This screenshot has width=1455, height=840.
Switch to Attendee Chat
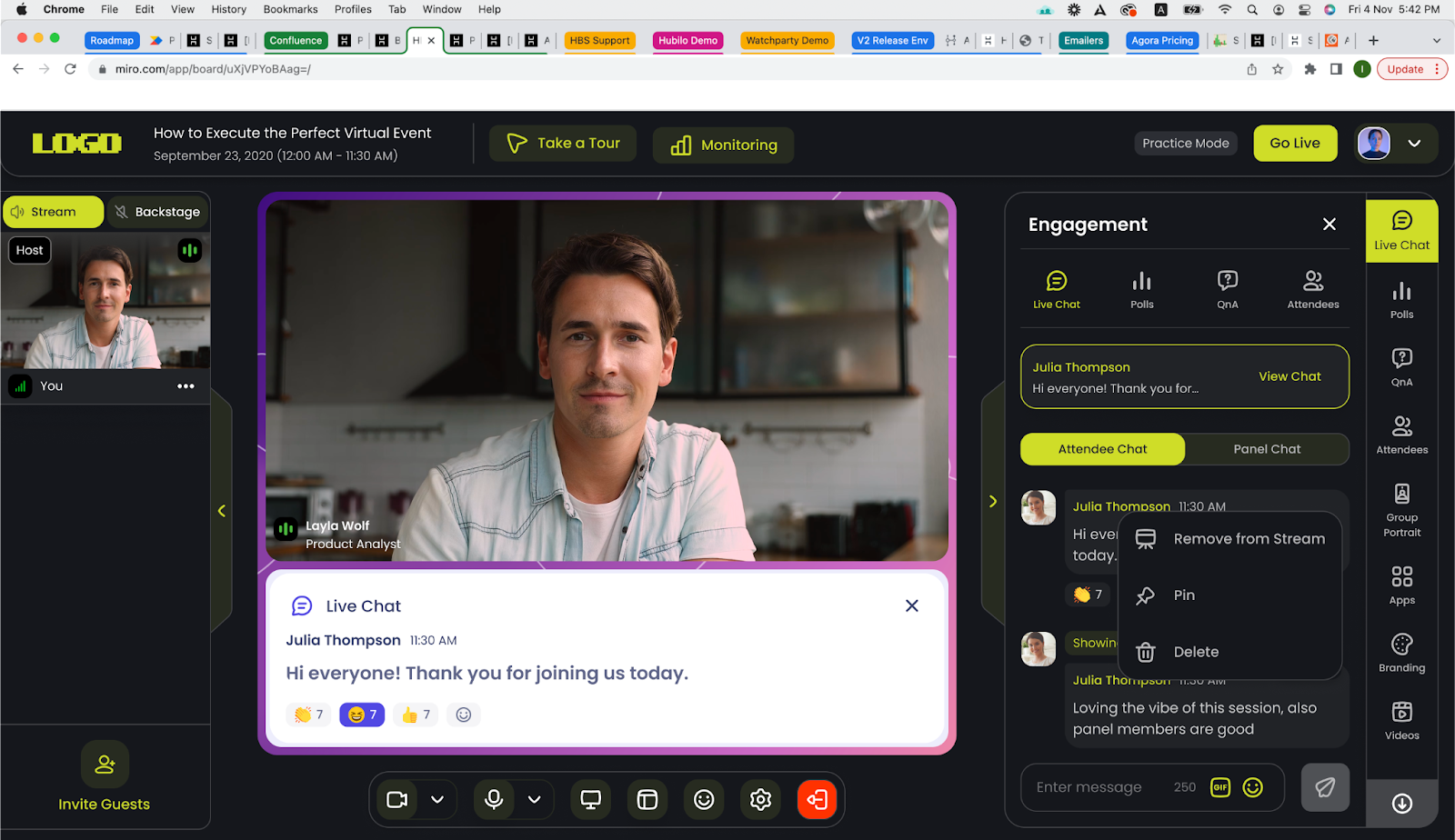(1102, 449)
